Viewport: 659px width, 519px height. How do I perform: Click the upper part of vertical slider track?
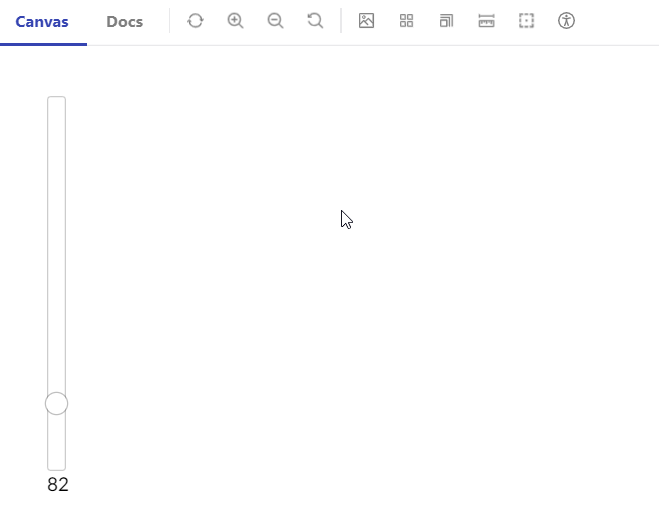56,244
